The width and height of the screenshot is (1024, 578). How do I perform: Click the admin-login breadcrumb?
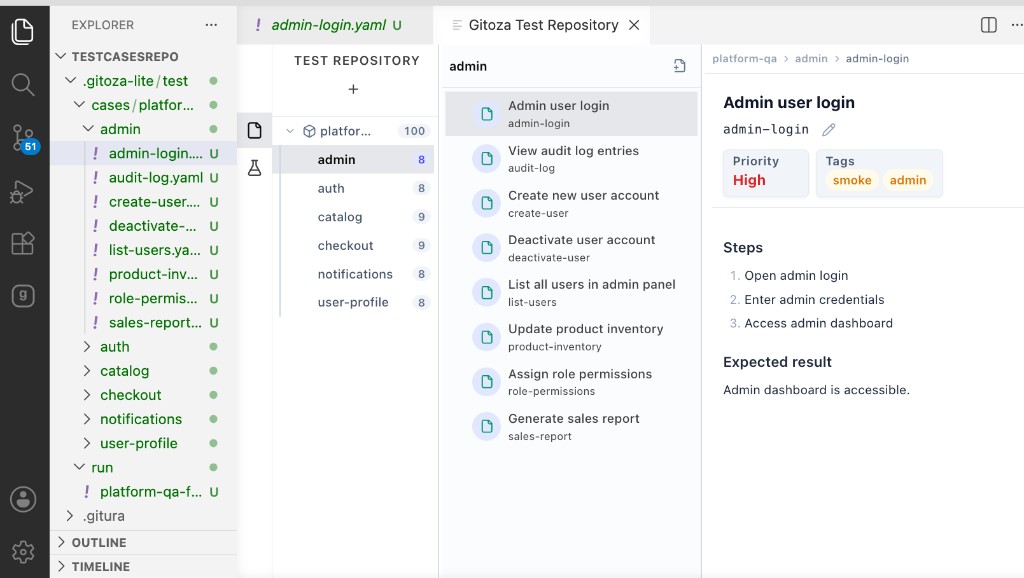pyautogui.click(x=877, y=59)
